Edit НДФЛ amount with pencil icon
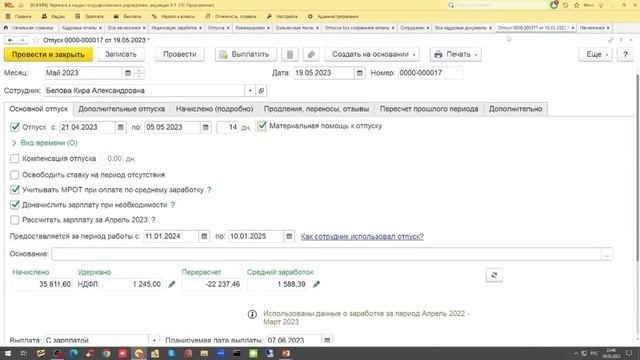 pos(171,284)
